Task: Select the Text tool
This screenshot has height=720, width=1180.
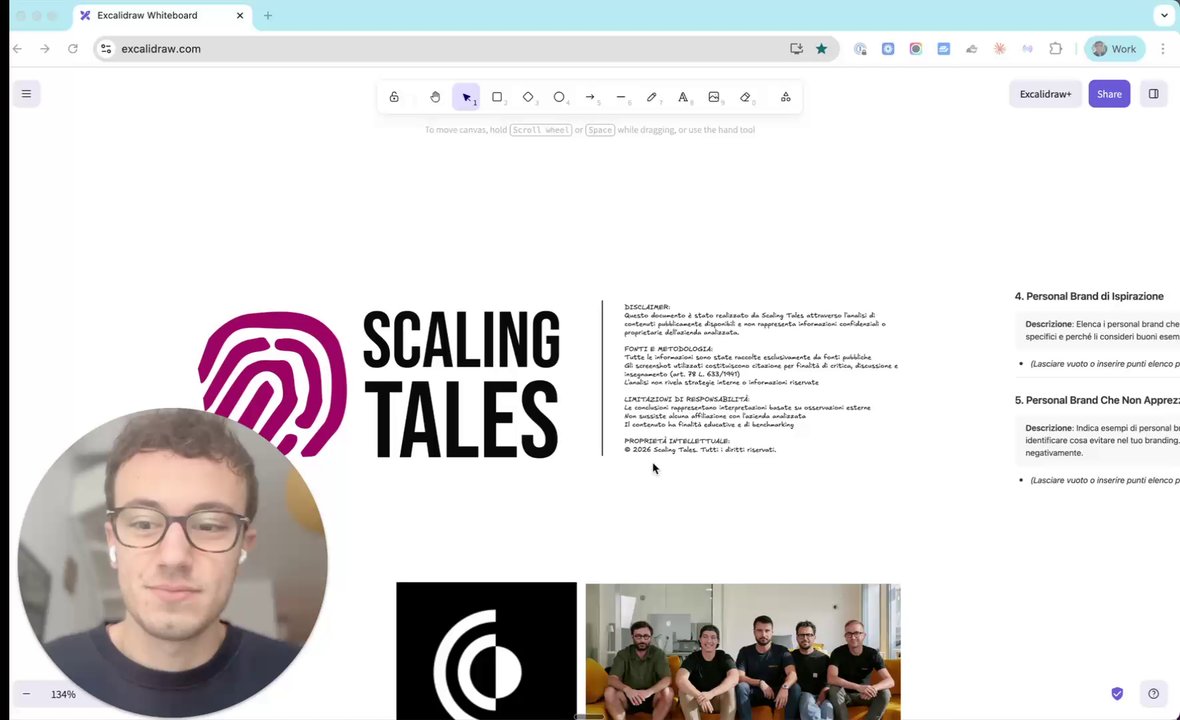Action: tap(683, 97)
